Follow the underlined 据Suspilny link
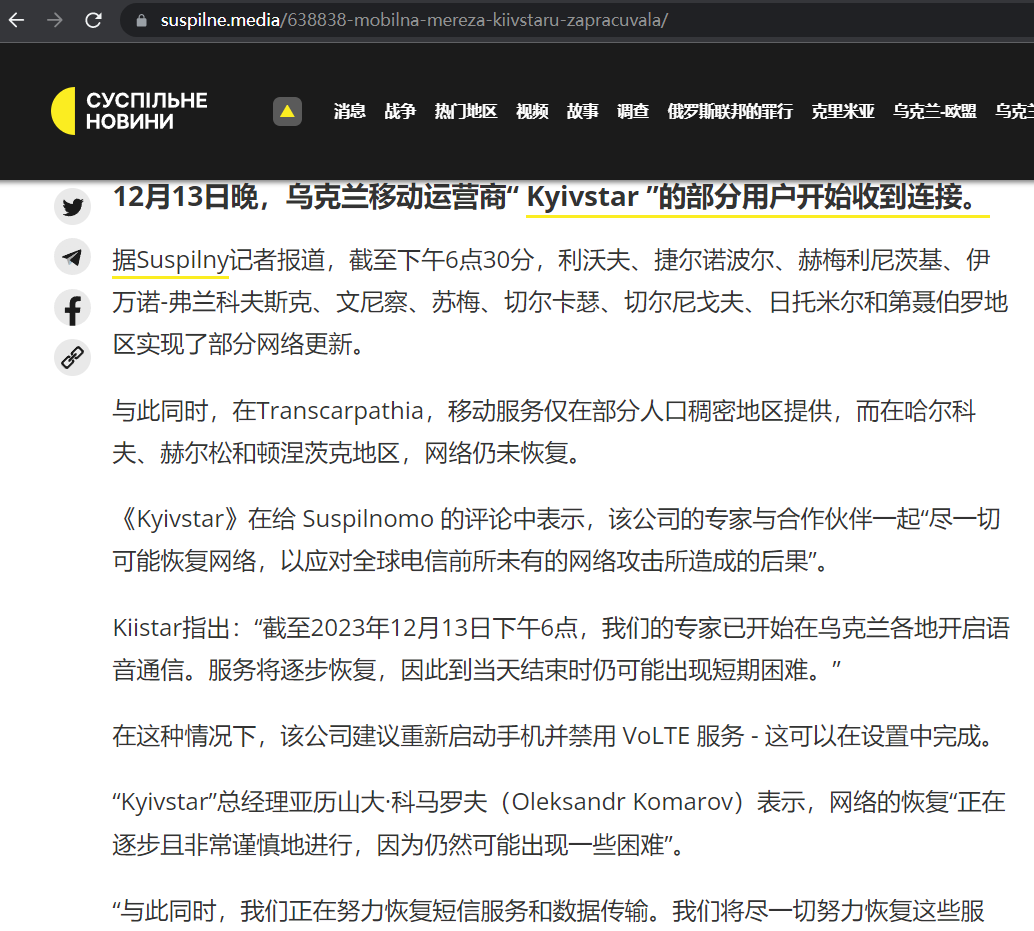 170,260
